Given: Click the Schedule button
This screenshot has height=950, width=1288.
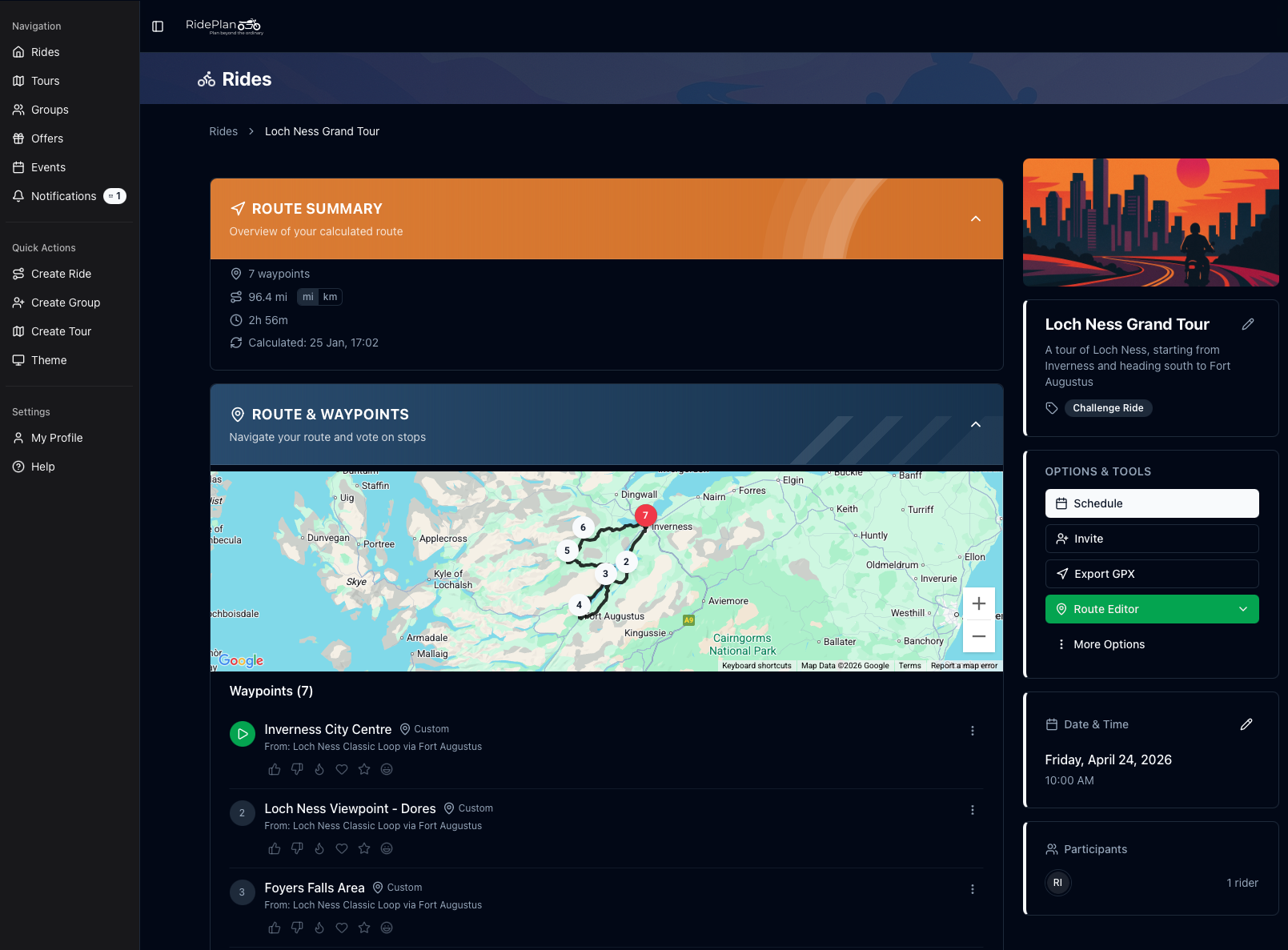Looking at the screenshot, I should (x=1151, y=503).
